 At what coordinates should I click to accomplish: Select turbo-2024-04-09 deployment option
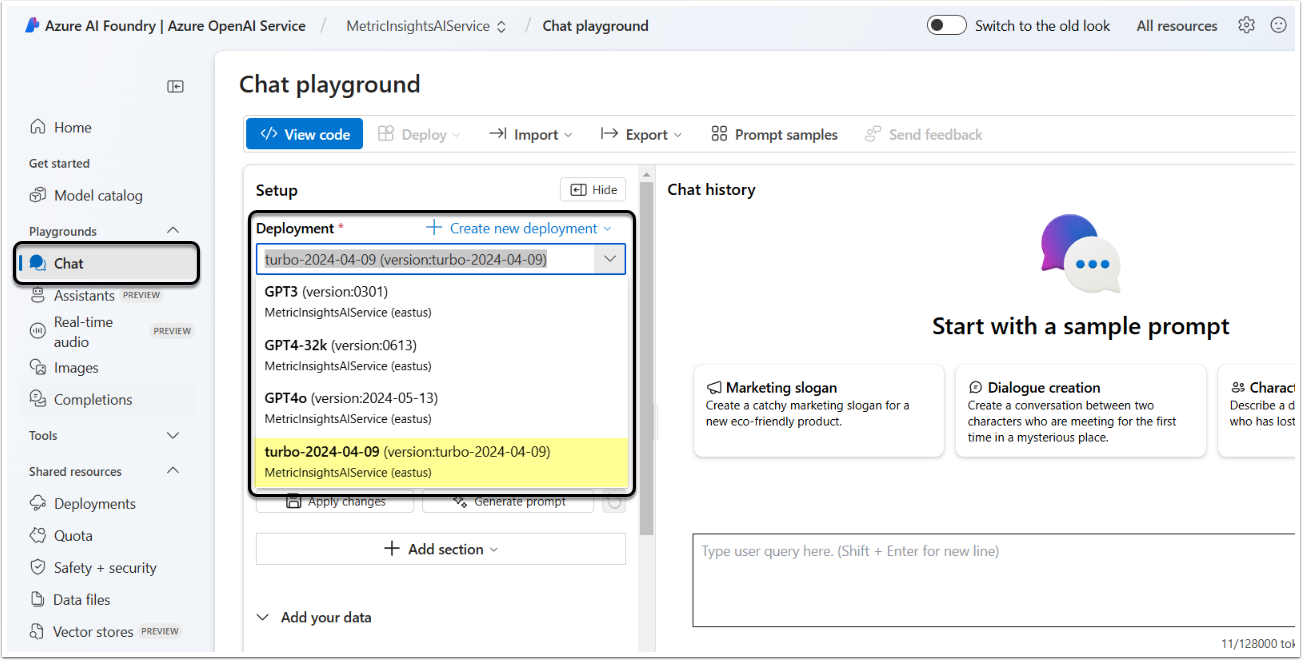(x=441, y=461)
